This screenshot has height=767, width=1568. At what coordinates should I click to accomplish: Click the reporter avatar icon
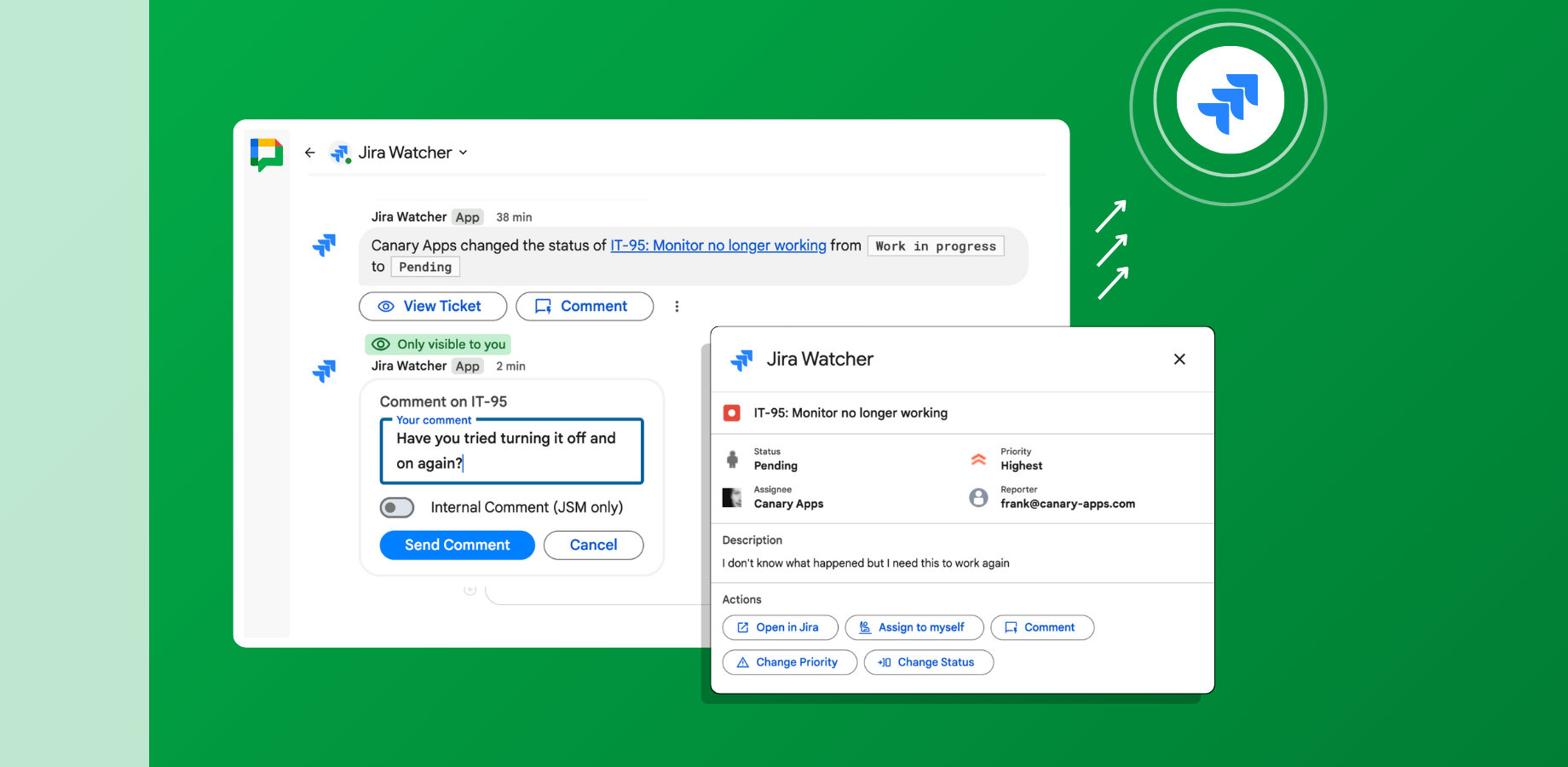978,498
